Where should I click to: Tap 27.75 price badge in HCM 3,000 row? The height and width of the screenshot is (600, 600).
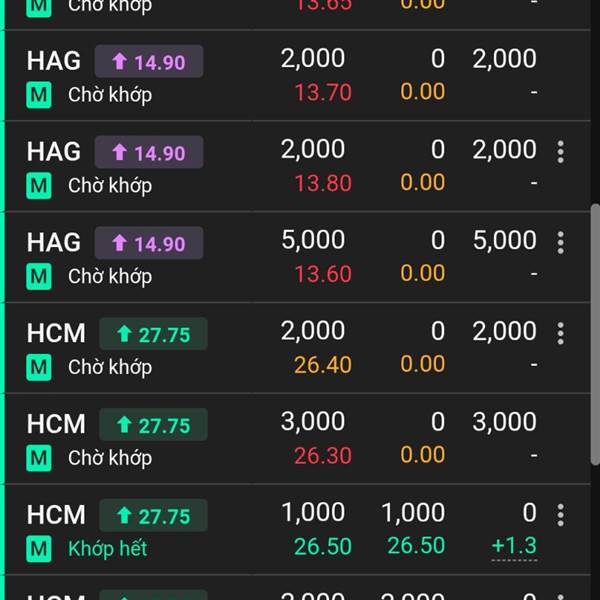(x=153, y=424)
